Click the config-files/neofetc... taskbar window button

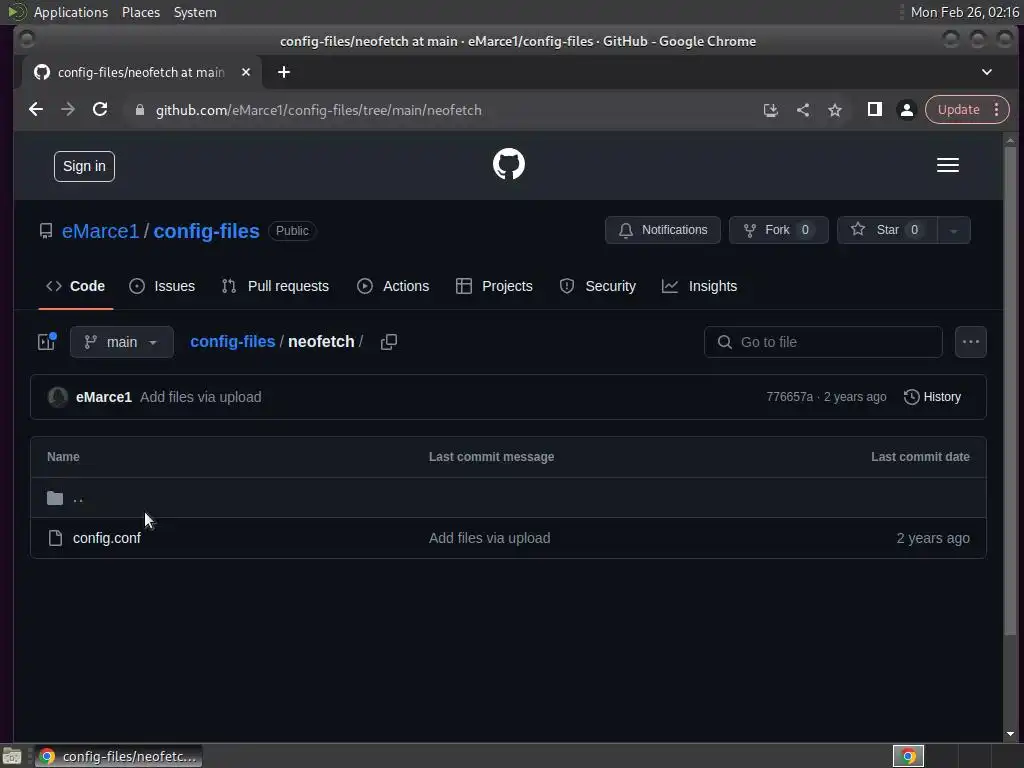pos(118,756)
